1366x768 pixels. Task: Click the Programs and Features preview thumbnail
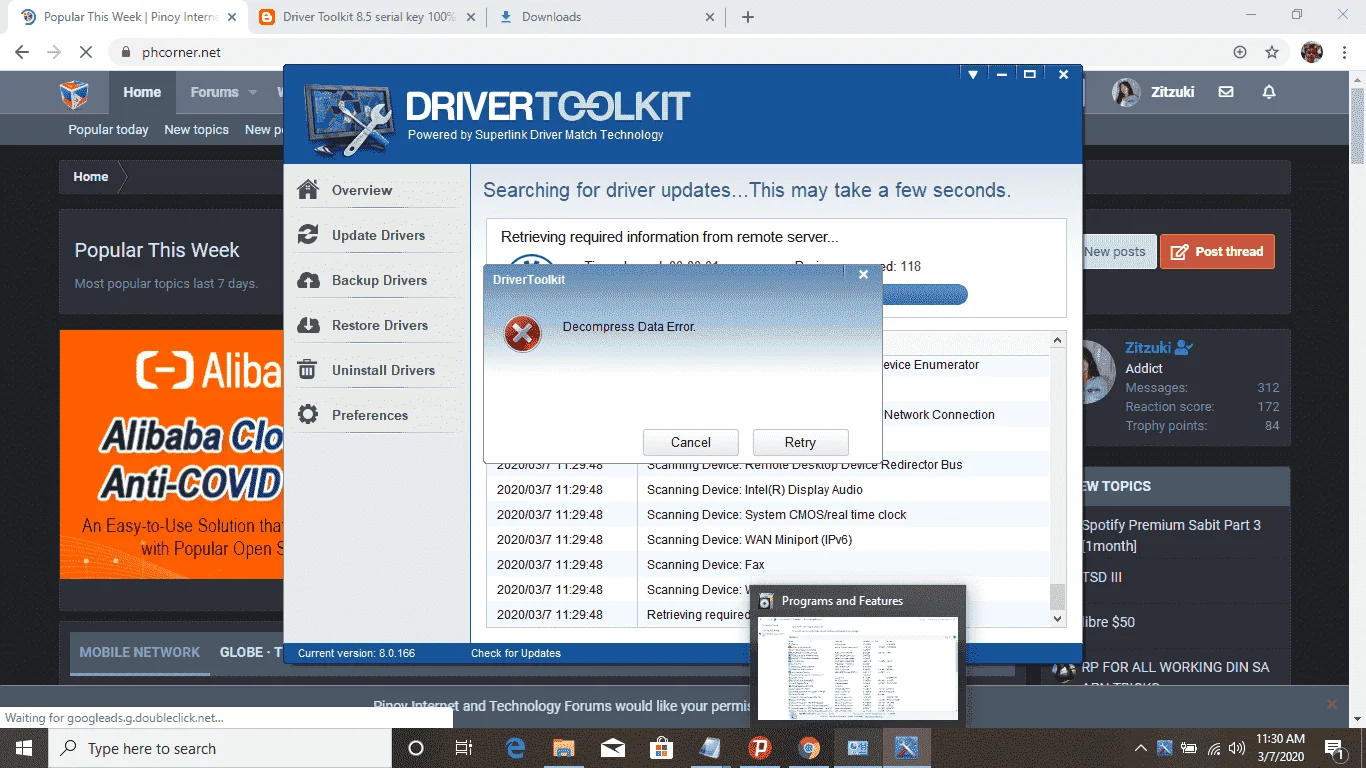click(x=858, y=667)
